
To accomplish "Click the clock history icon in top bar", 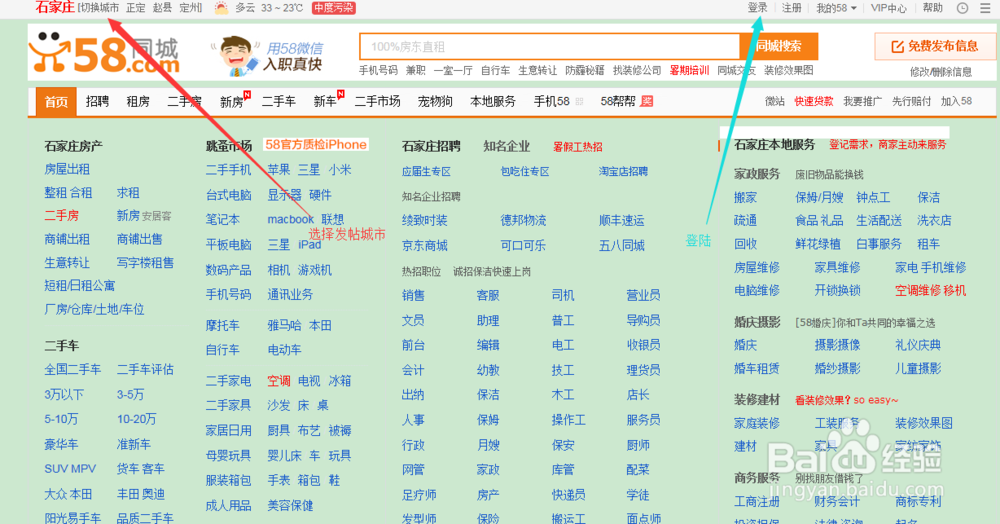I will coord(963,8).
